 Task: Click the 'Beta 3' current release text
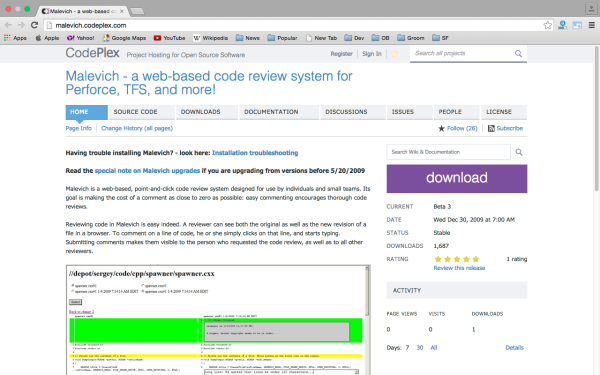442,207
